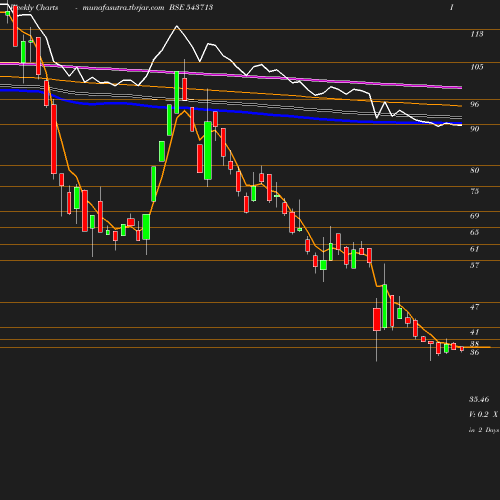Click the price label 41
Viewport: 500px width, 500px height.
(x=474, y=332)
